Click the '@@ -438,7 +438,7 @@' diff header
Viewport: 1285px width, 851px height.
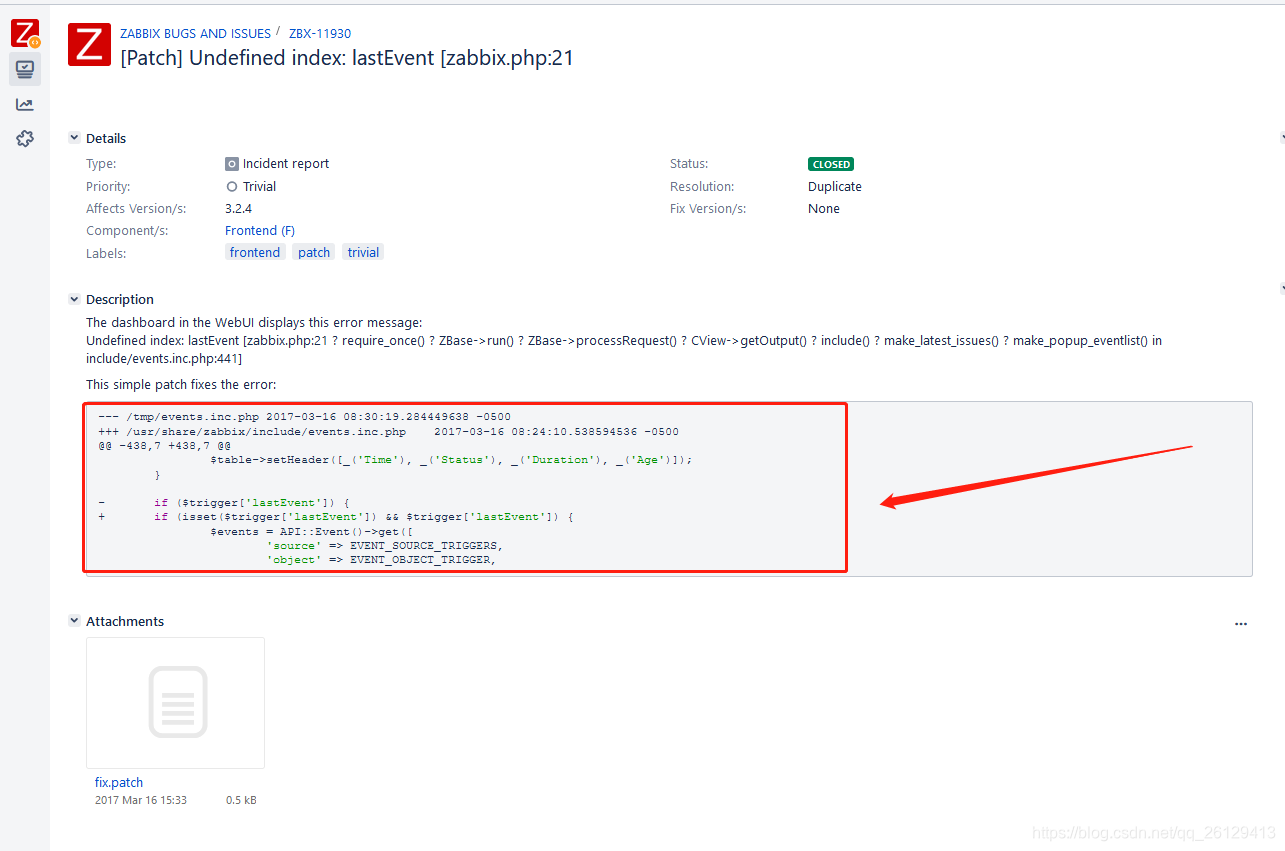164,446
